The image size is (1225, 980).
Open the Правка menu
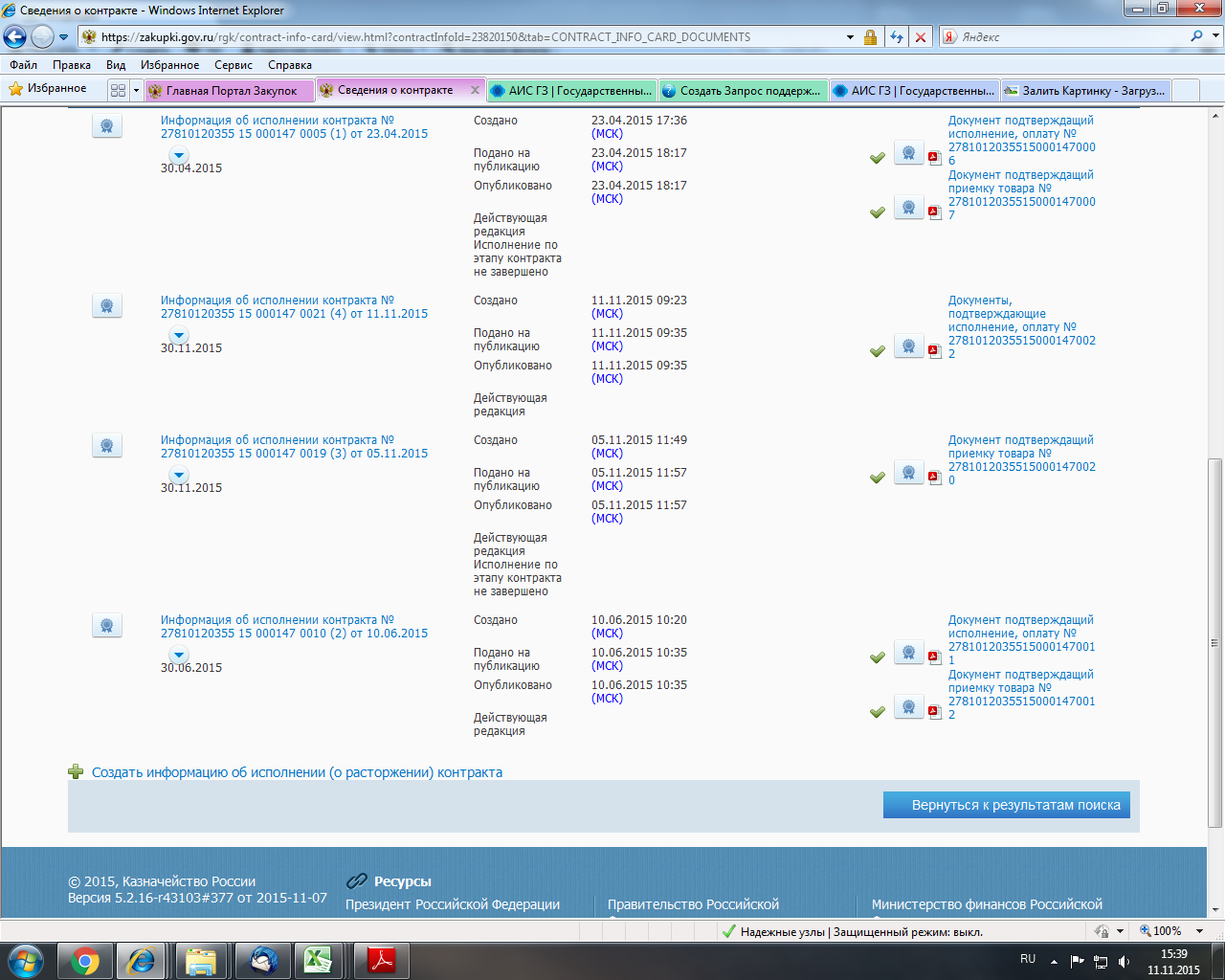pyautogui.click(x=72, y=65)
